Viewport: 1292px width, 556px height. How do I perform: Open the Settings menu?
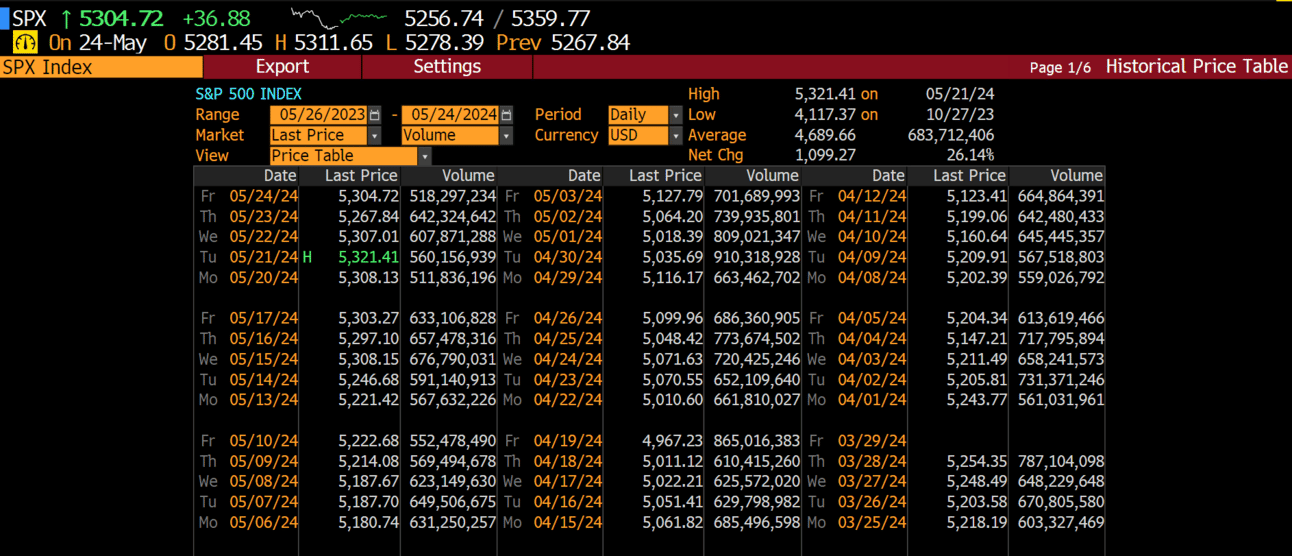coord(447,67)
